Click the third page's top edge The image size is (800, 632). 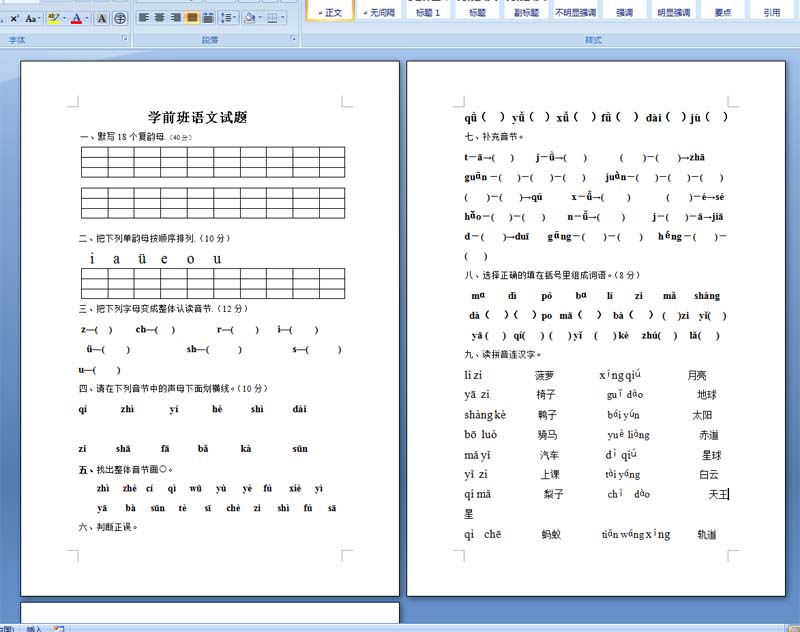[x=210, y=603]
